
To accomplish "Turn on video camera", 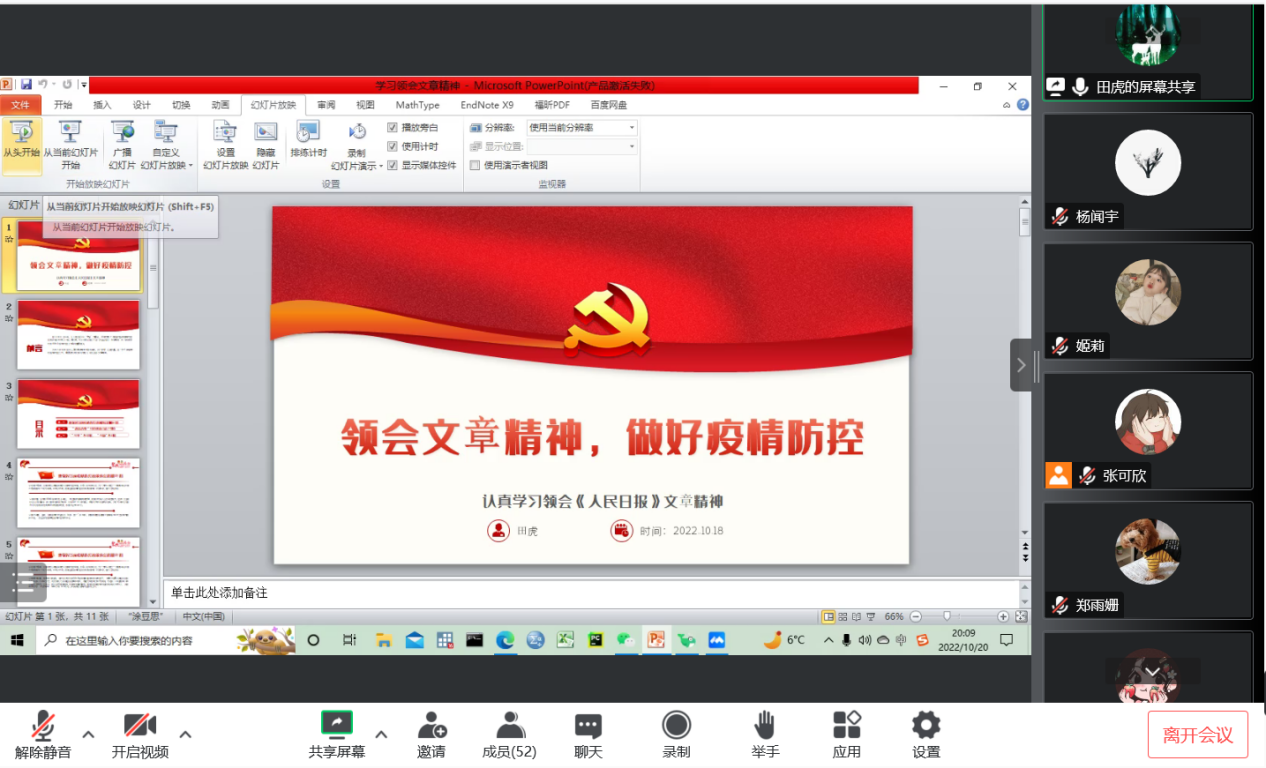I will point(140,724).
